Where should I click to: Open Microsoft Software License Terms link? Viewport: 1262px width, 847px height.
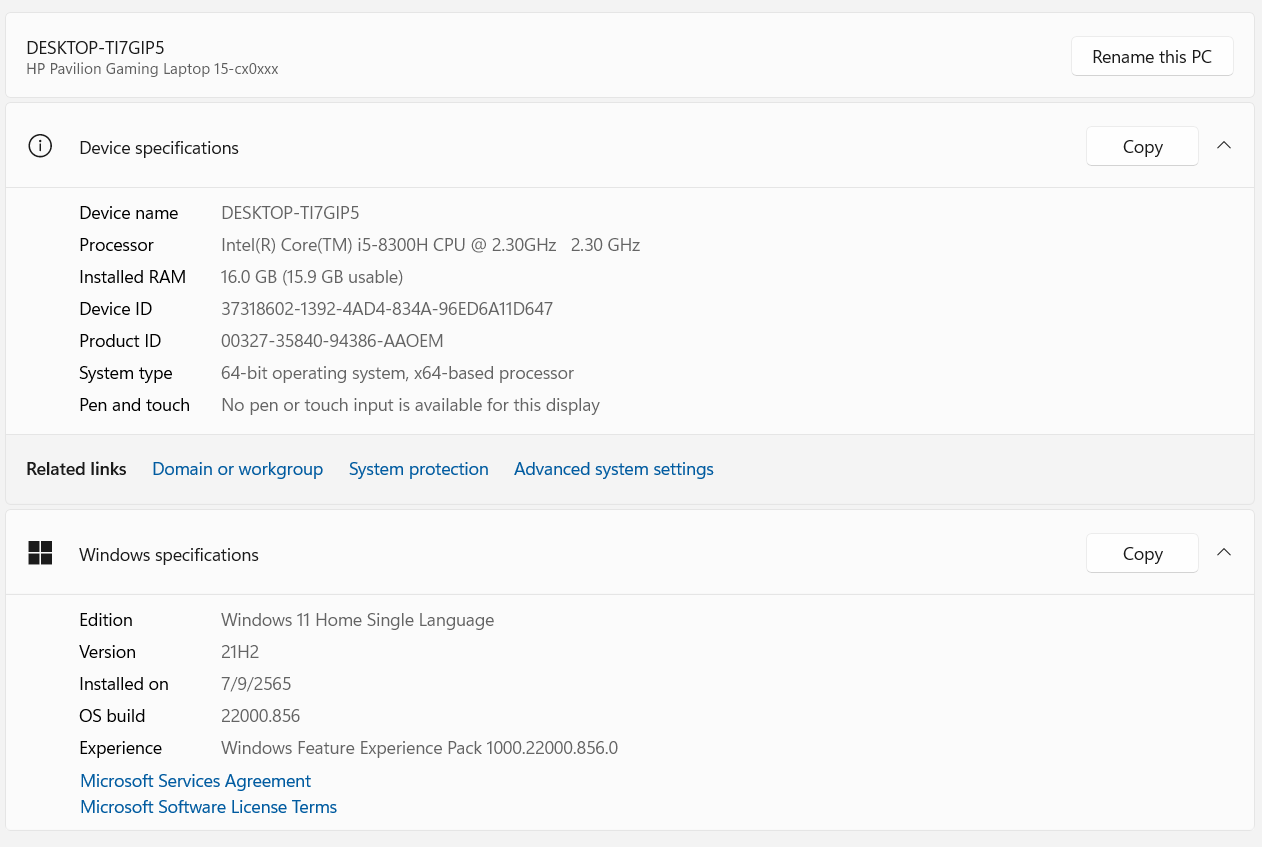click(208, 807)
